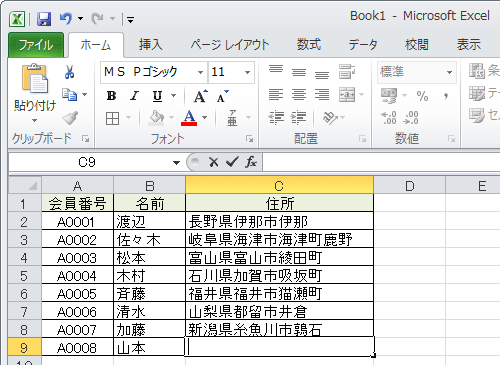Switch to the 数式 tab
Viewport: 500px width, 365px height.
pos(309,45)
